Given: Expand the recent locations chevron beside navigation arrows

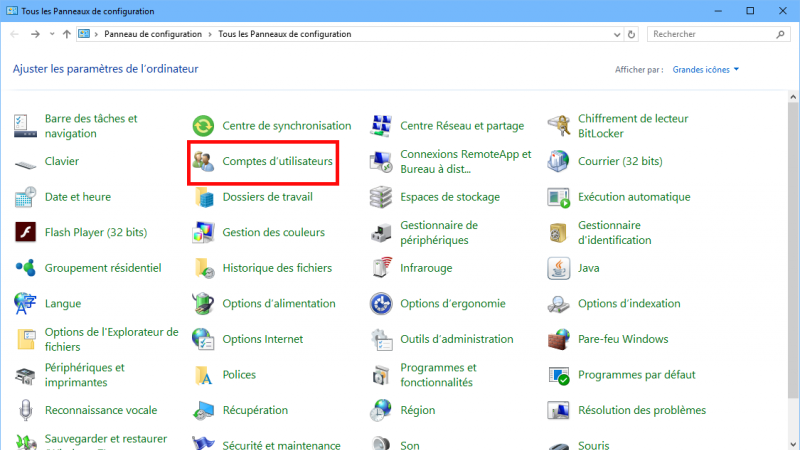Looking at the screenshot, I should [x=51, y=34].
